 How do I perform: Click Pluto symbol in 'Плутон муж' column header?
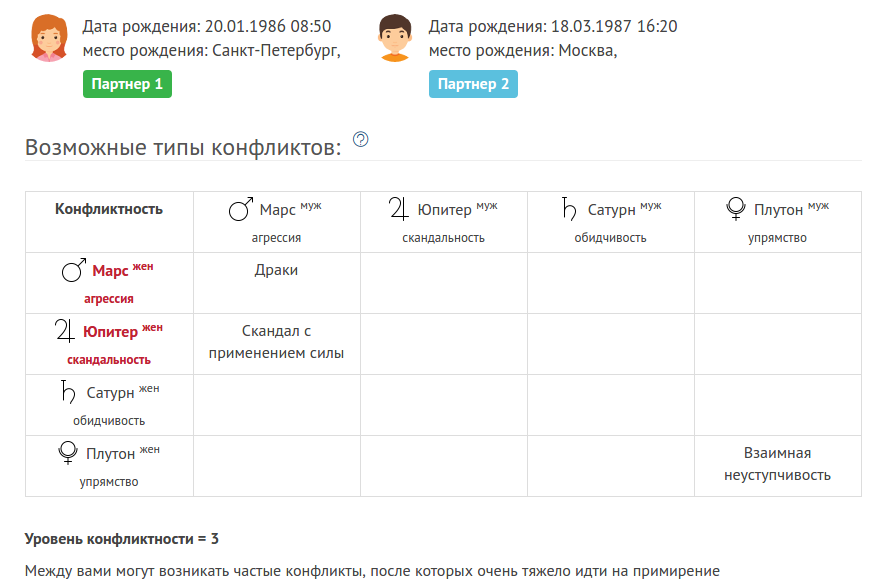736,208
